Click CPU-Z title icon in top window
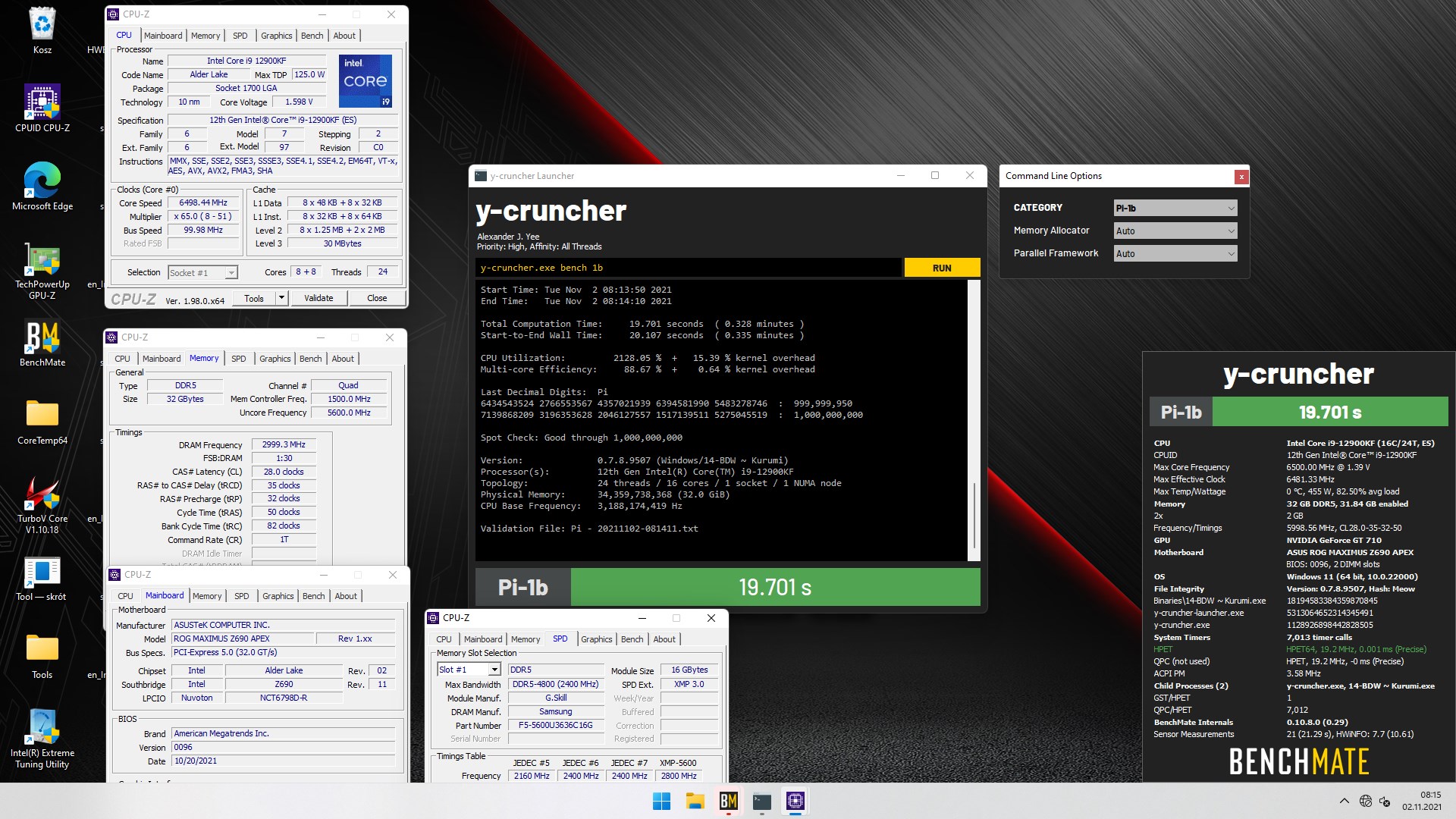1456x819 pixels. 113,14
